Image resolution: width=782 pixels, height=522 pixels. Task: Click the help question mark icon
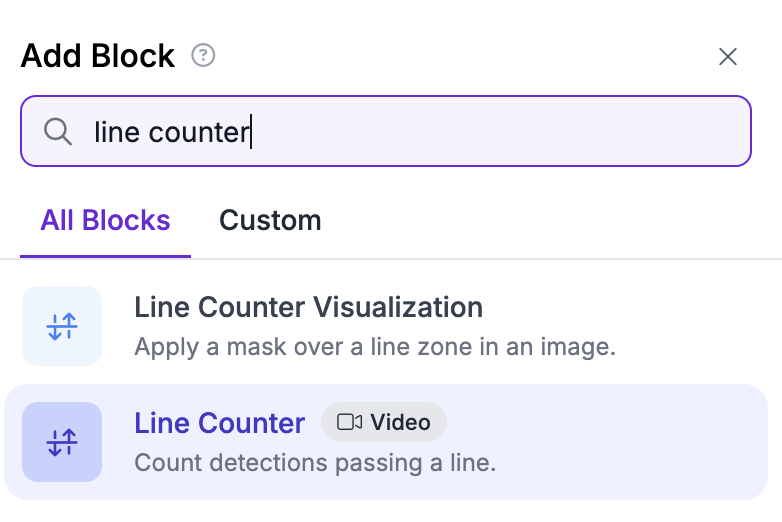pos(203,55)
